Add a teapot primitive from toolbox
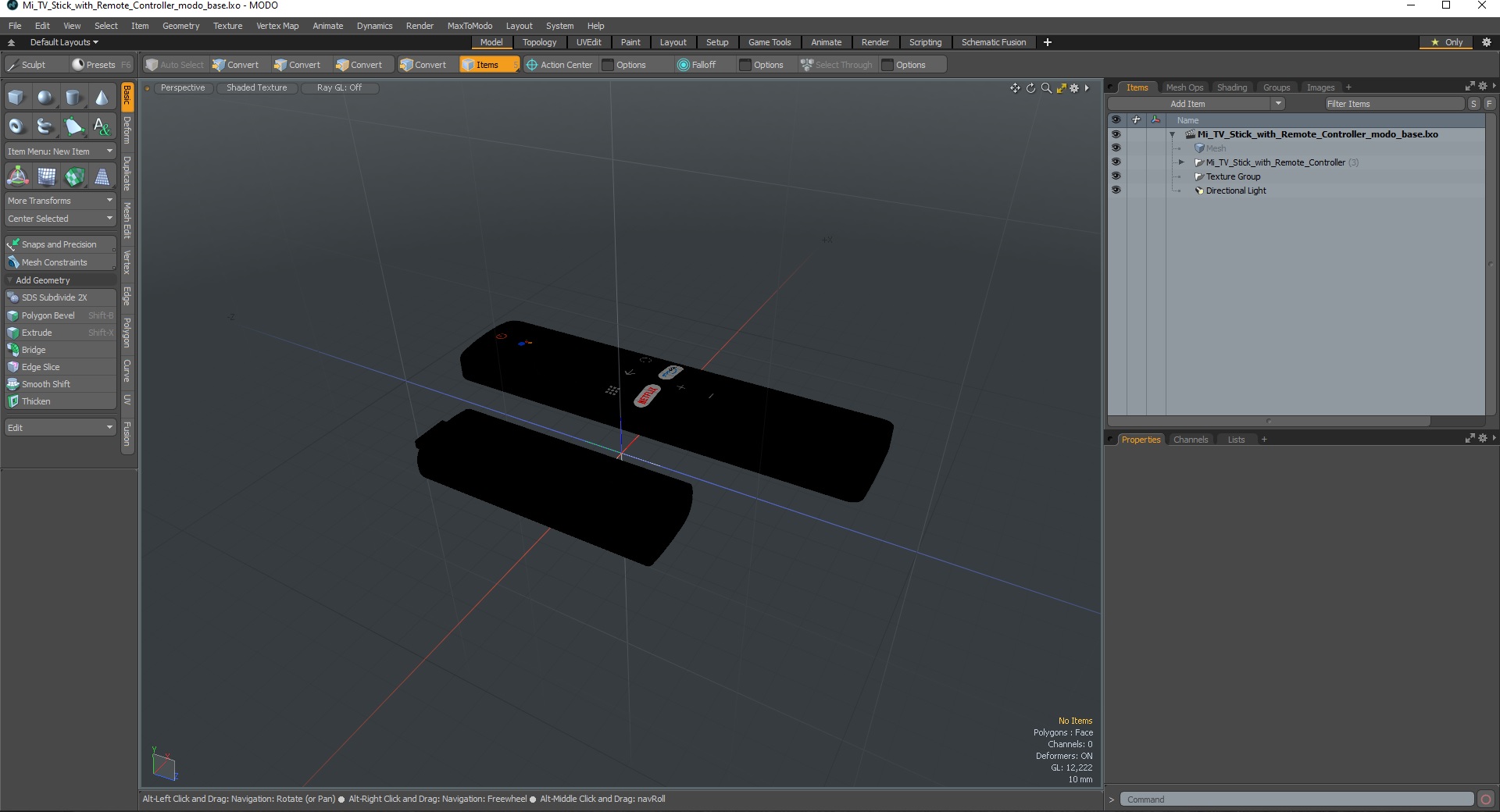Image resolution: width=1500 pixels, height=812 pixels. 45,126
